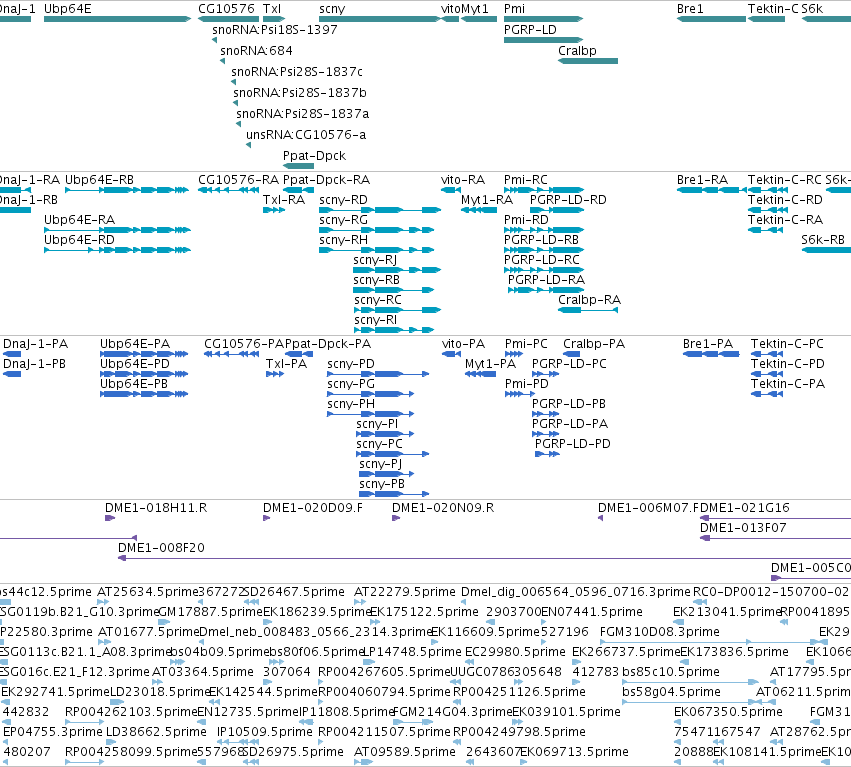Click clone DME1-013F07
Screen dimensions: 851x767
776,538
